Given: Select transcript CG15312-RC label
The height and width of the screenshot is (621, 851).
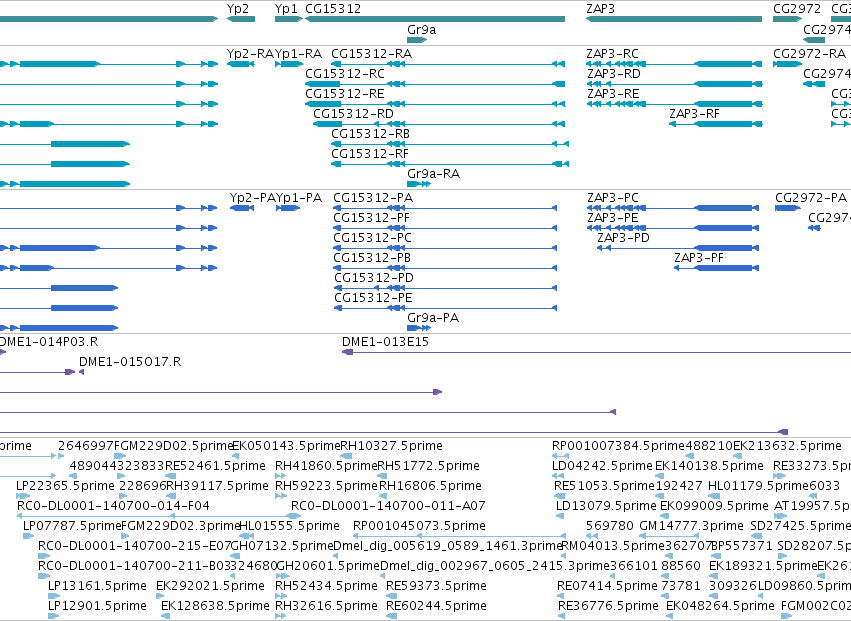Looking at the screenshot, I should (x=345, y=74).
